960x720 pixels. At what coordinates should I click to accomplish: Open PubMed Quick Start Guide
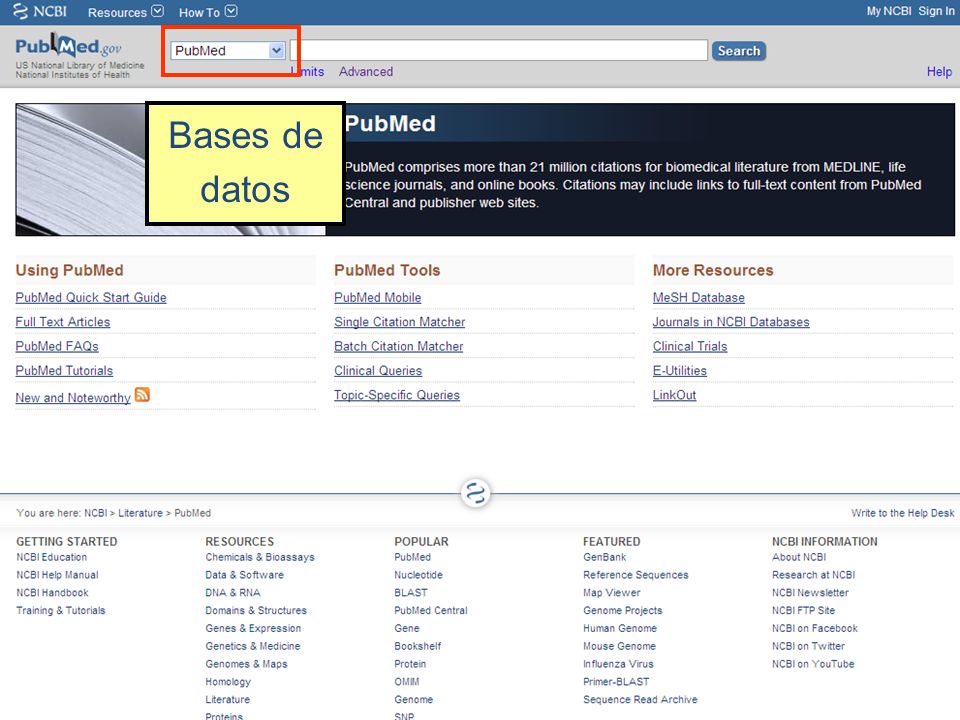coord(91,298)
